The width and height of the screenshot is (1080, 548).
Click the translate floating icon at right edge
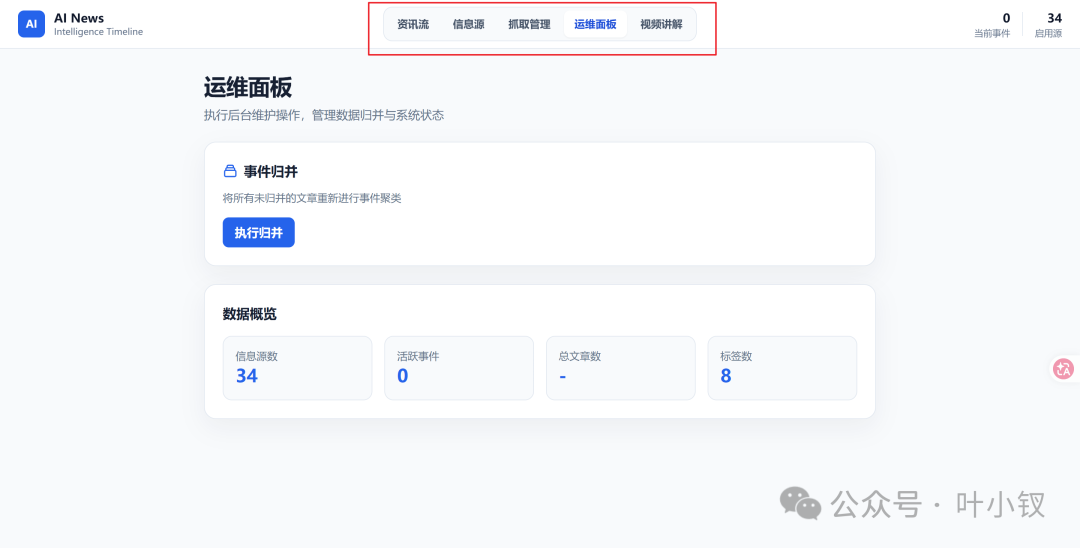(x=1063, y=369)
